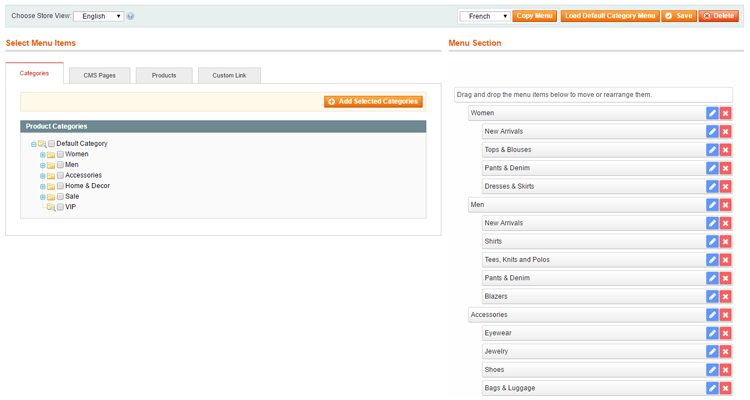Click the Home & Decor label

pyautogui.click(x=88, y=186)
